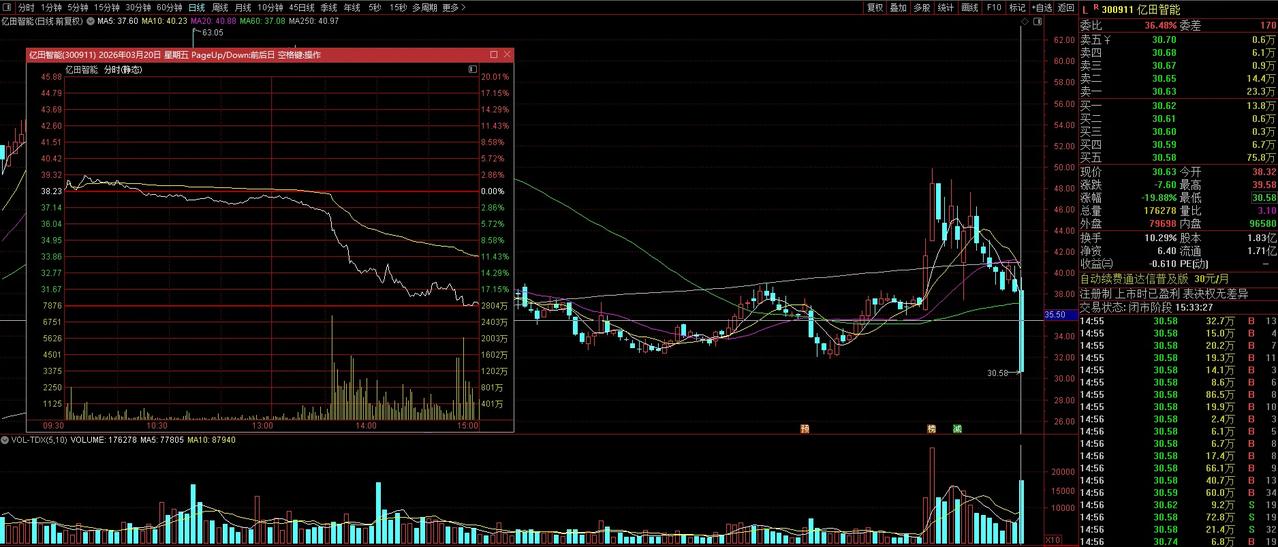Activate the 画线 drawing tools
The image size is (1278, 547).
click(x=969, y=7)
